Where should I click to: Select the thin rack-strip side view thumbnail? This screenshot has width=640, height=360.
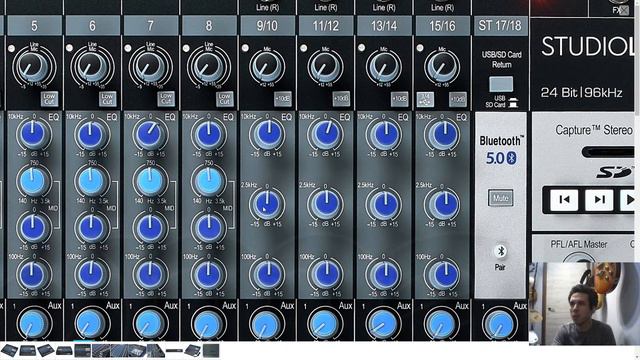click(174, 351)
